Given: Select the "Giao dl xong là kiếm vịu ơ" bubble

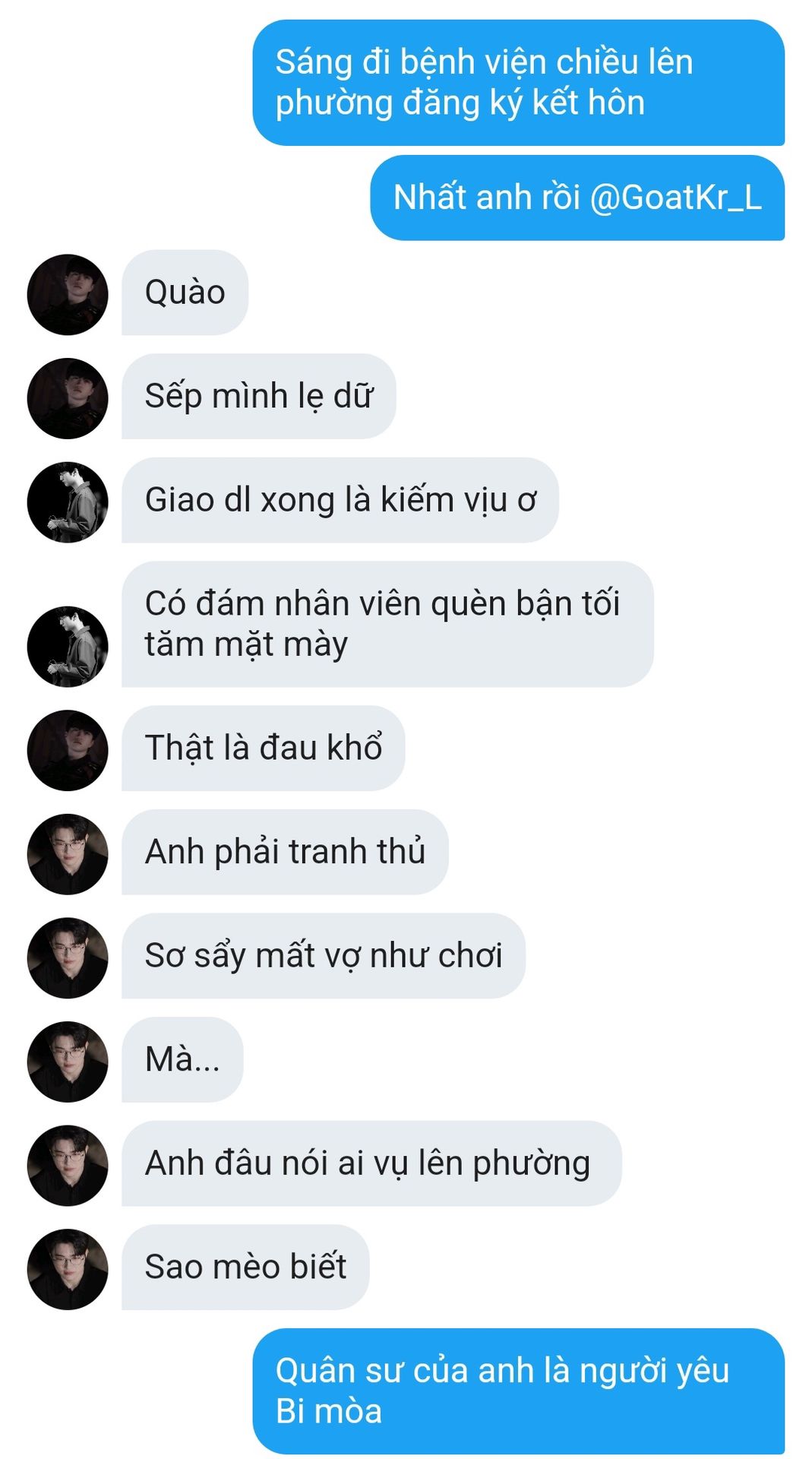Looking at the screenshot, I should 340,500.
